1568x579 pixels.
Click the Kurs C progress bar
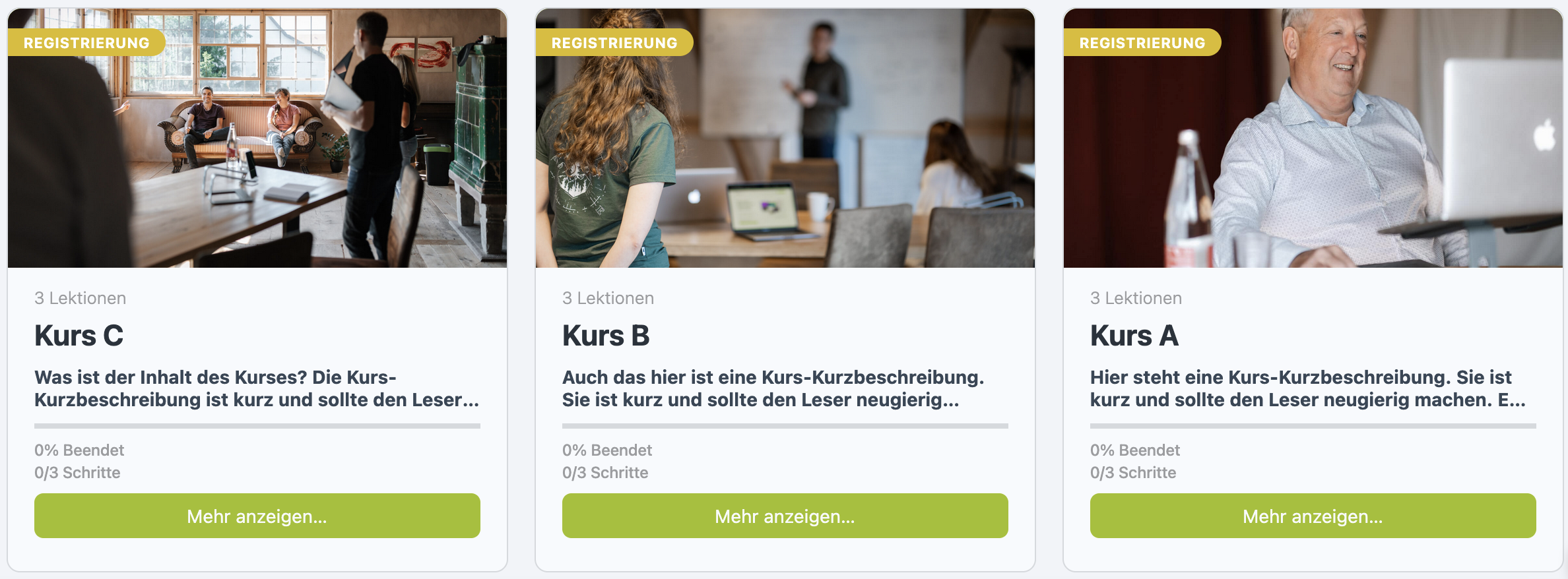[257, 426]
